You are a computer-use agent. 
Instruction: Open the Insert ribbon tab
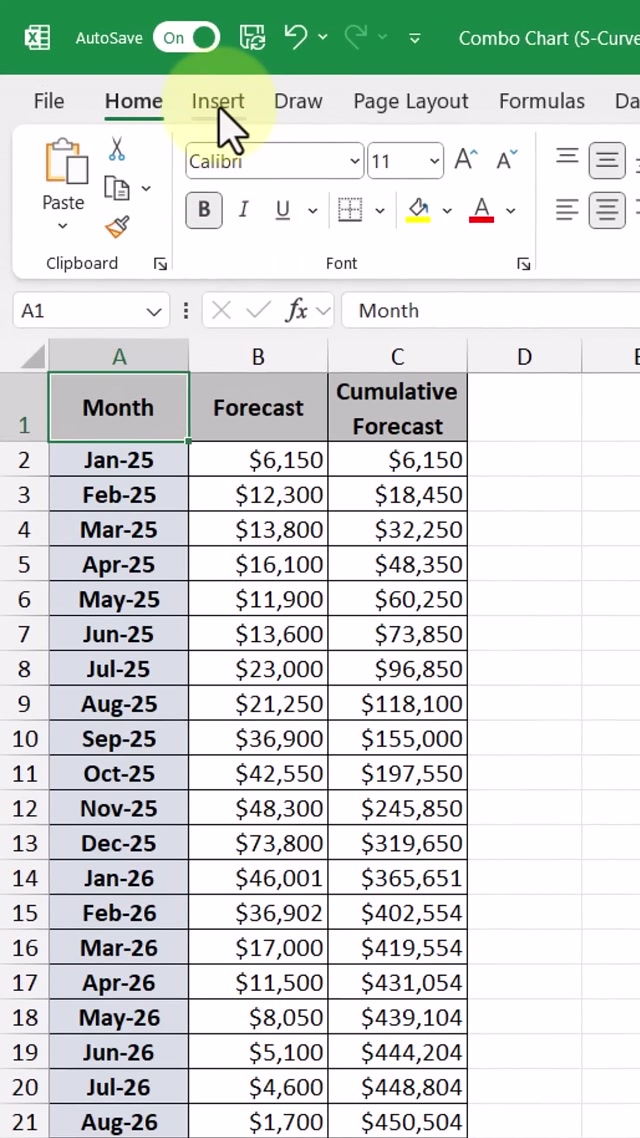coord(218,101)
